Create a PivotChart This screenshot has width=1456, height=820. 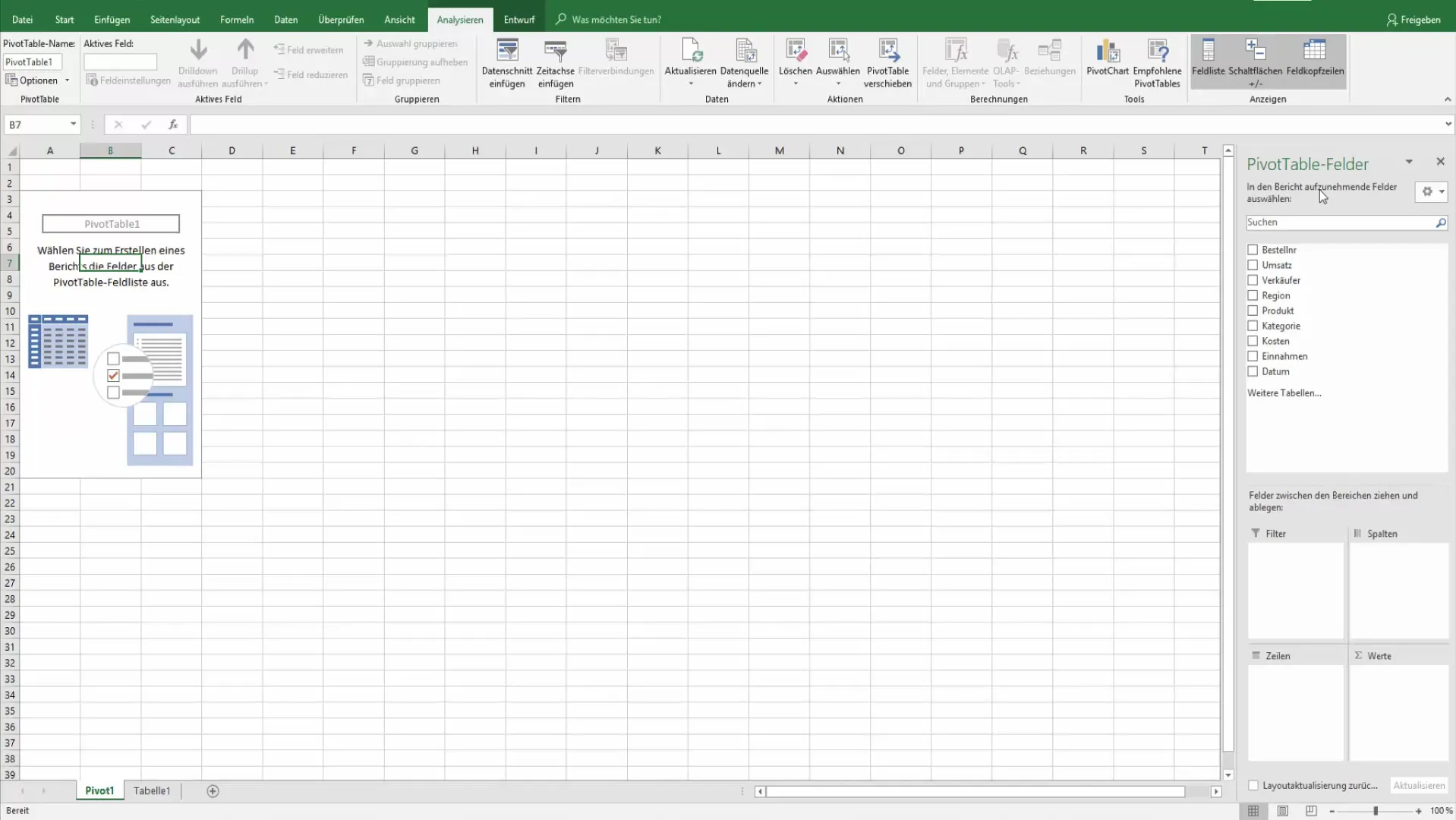coord(1108,58)
